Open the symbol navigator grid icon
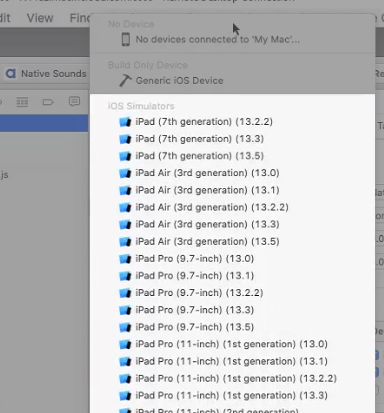Image resolution: width=384 pixels, height=413 pixels. coord(22,102)
